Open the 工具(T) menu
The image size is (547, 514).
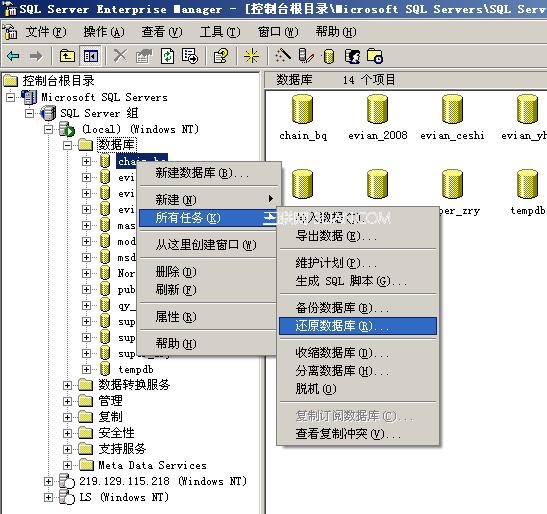[220, 32]
